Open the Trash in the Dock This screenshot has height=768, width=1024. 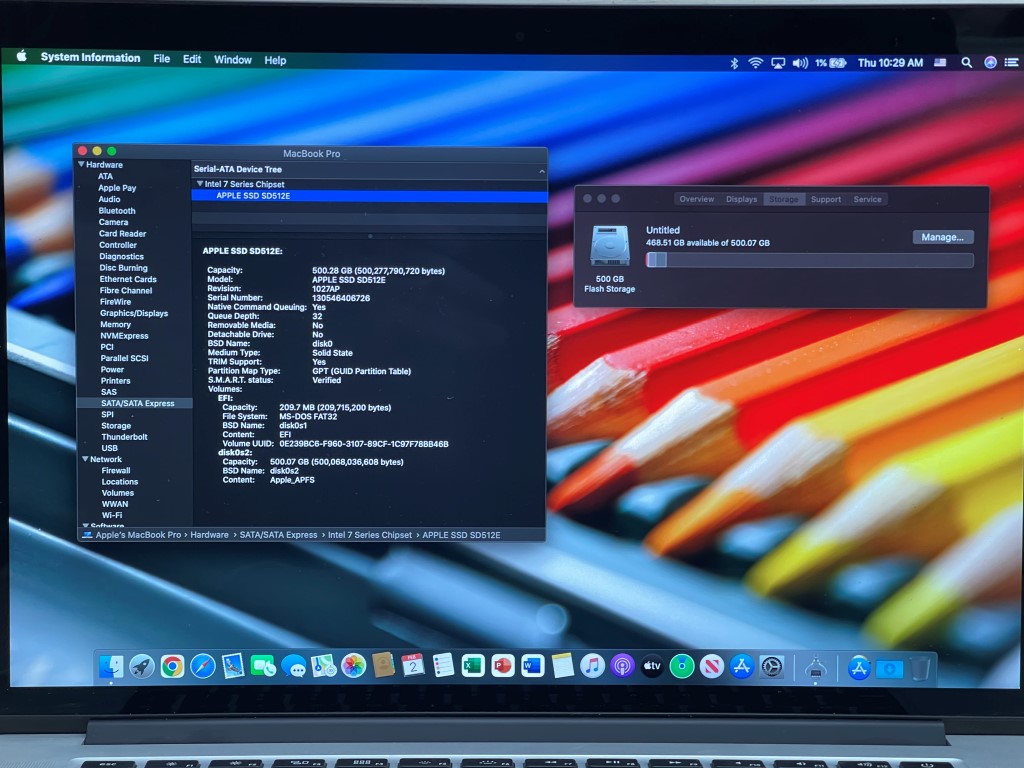point(920,669)
